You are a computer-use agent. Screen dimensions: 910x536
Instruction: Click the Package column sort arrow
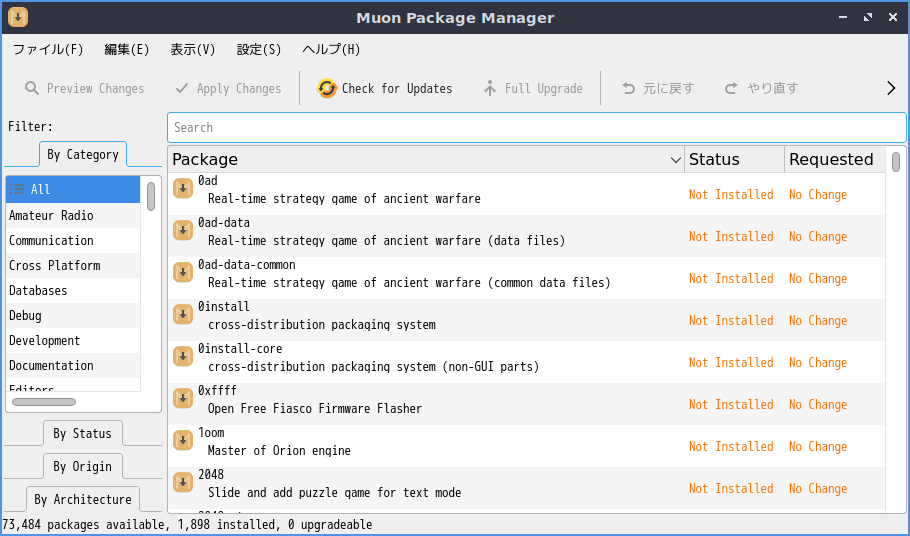tap(676, 160)
